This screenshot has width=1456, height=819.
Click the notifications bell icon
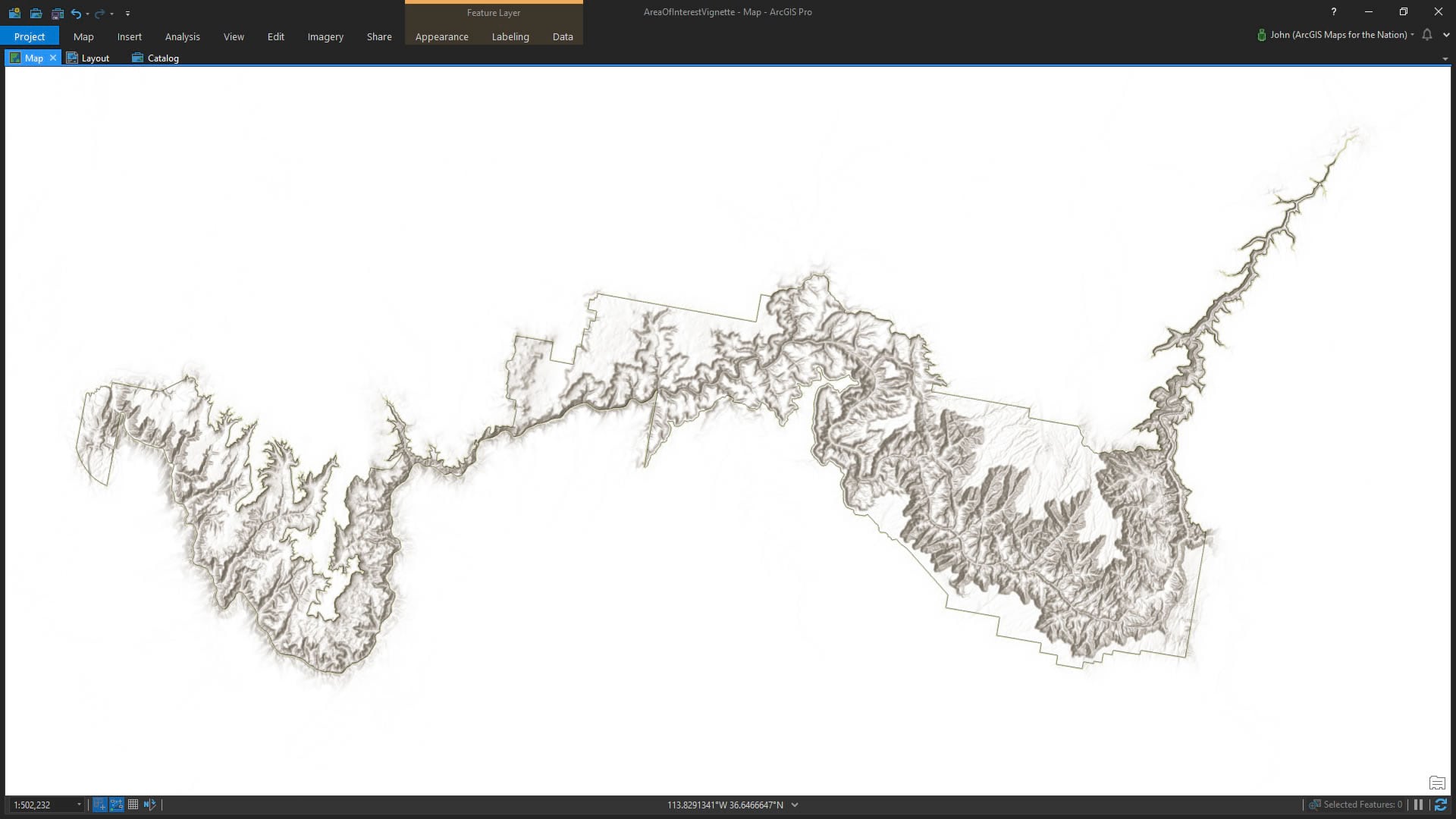(1427, 35)
